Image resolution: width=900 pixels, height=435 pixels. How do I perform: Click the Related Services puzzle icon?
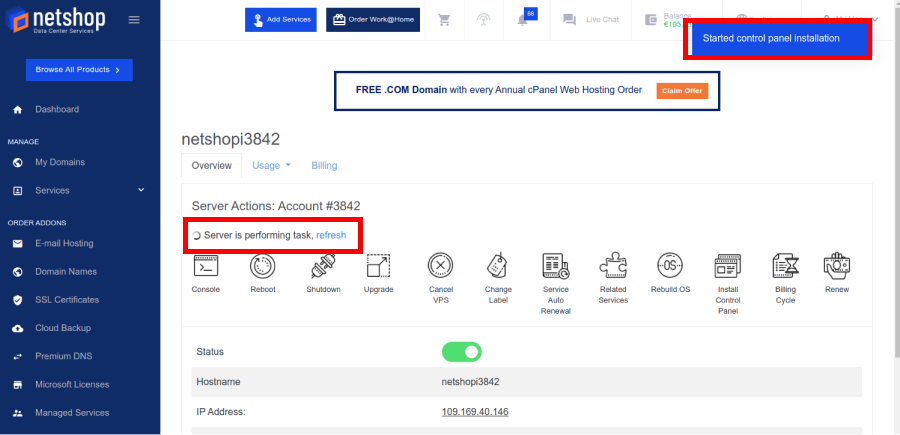point(613,266)
